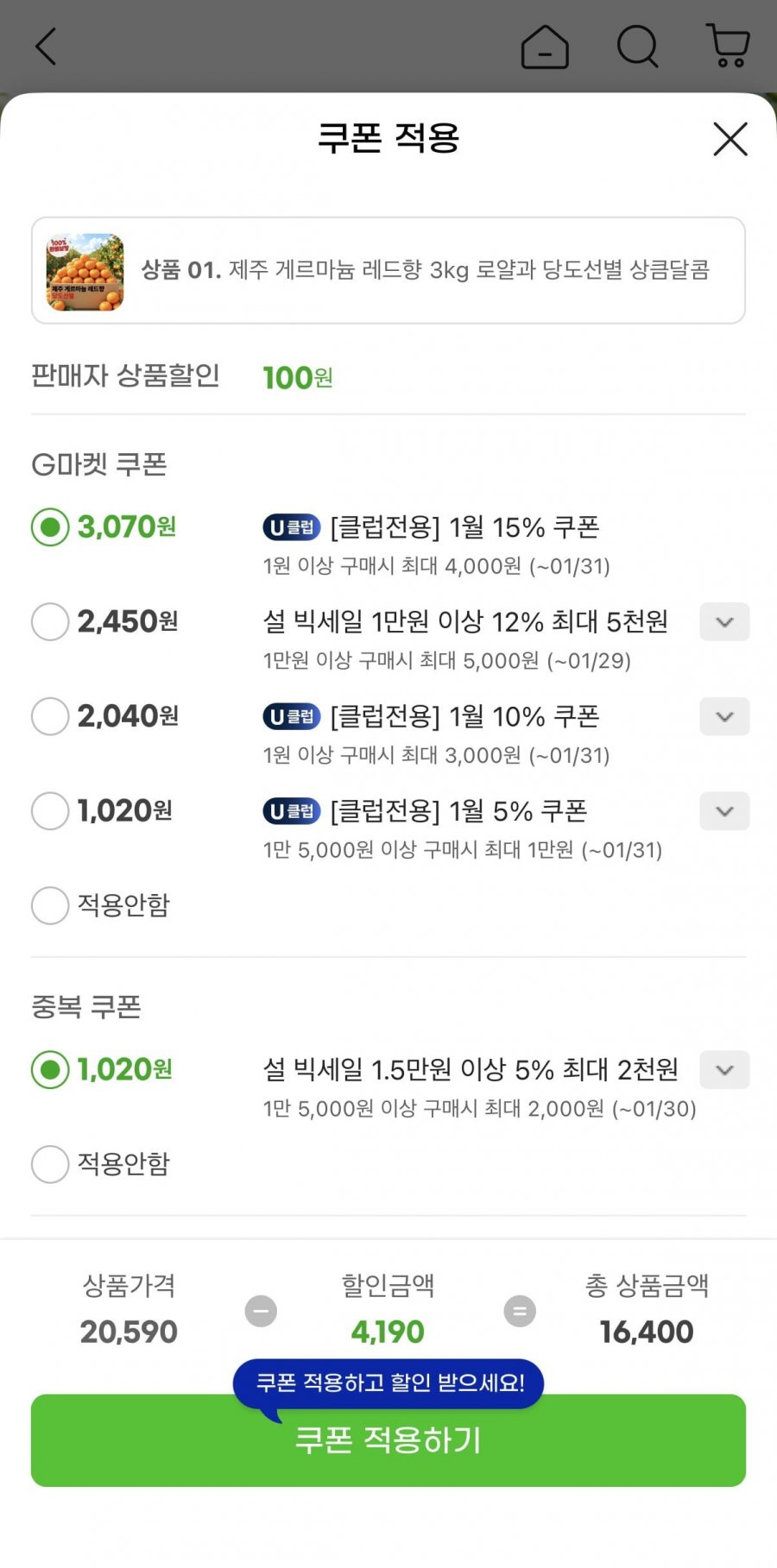
Task: Tap the U클럽 badge on 10% coupon
Action: tap(292, 716)
